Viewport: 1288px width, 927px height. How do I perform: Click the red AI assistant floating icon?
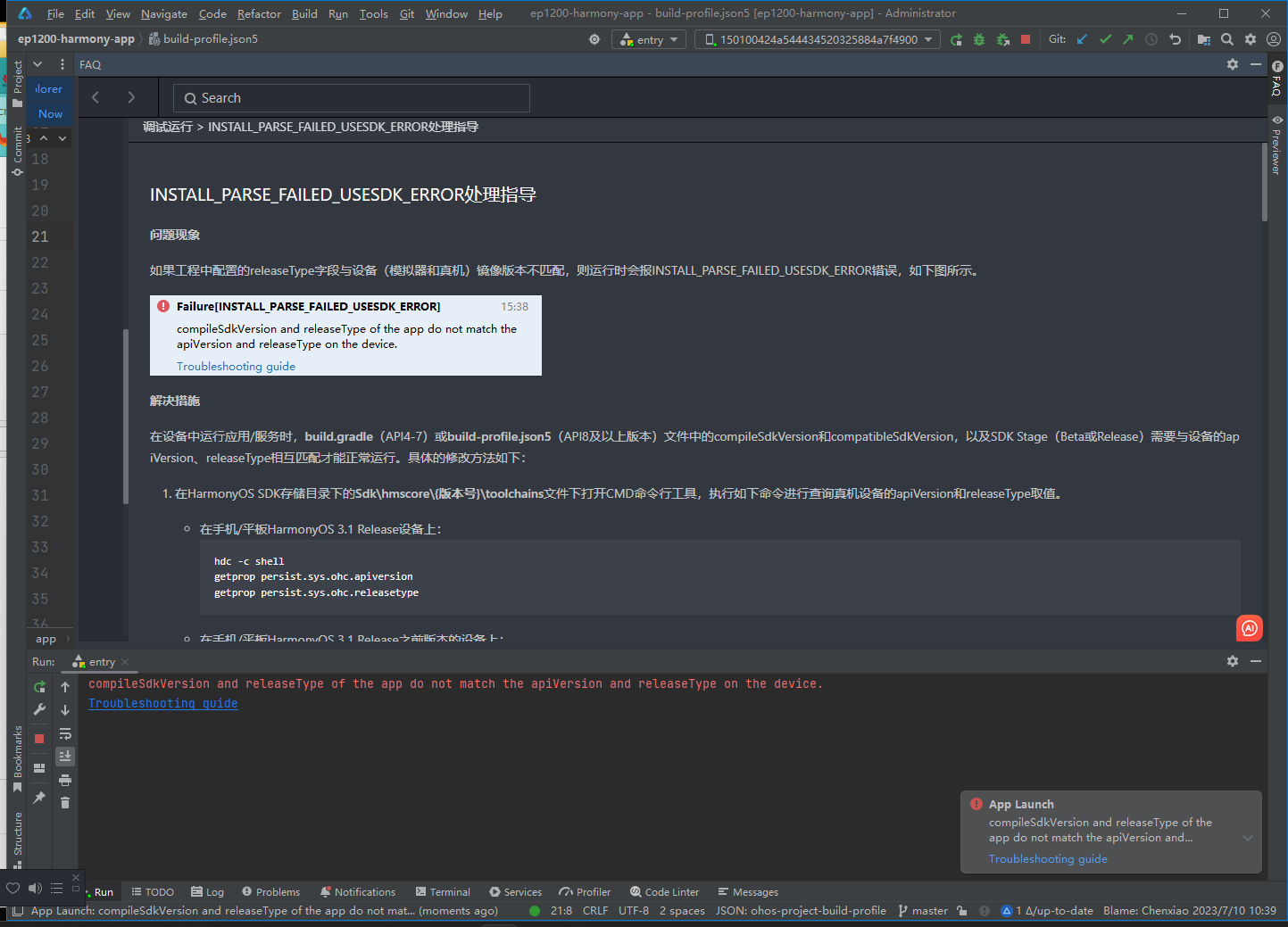coord(1250,628)
